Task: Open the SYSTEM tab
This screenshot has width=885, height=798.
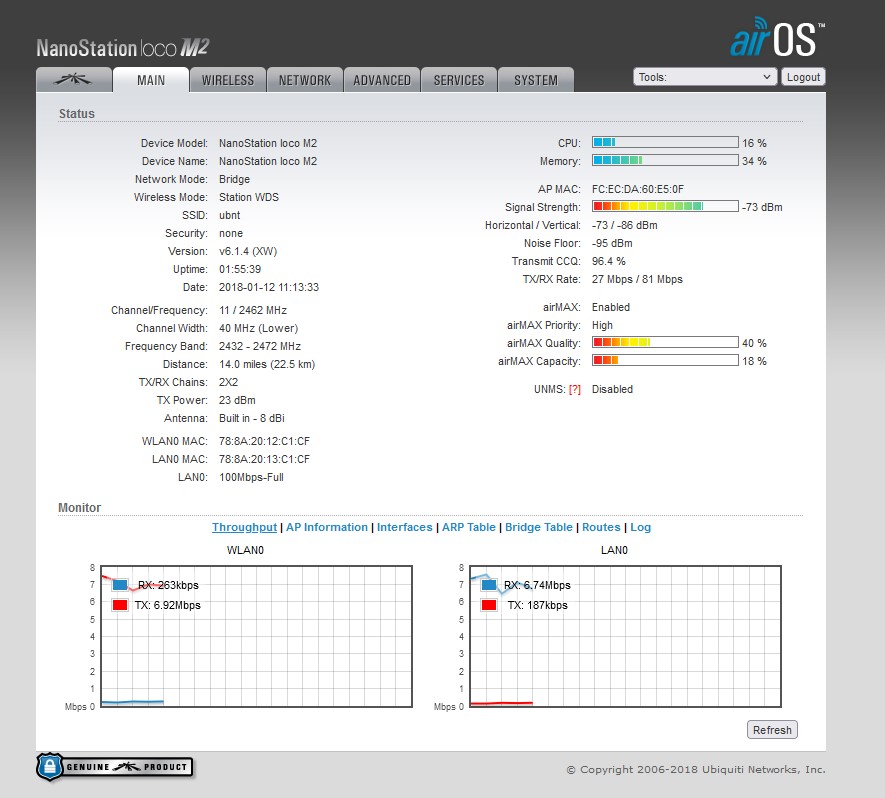Action: click(536, 80)
